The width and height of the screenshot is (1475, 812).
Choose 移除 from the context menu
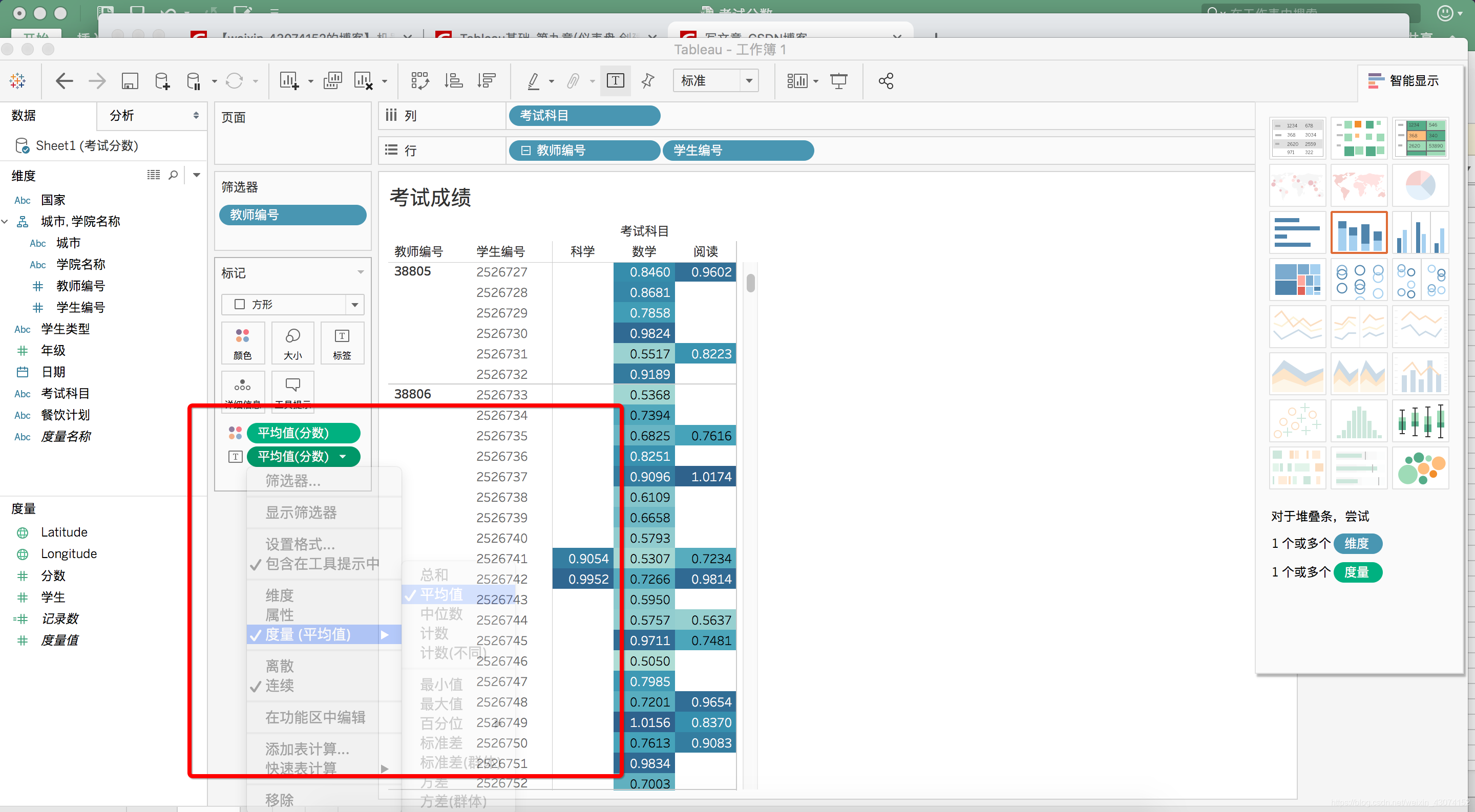point(280,799)
